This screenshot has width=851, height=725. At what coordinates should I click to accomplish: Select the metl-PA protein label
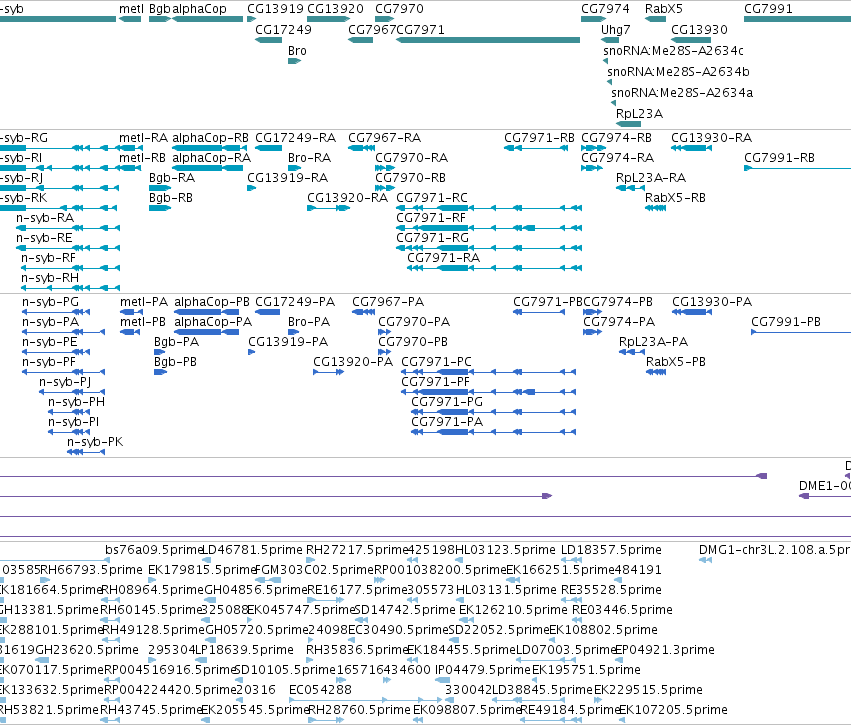coord(144,302)
